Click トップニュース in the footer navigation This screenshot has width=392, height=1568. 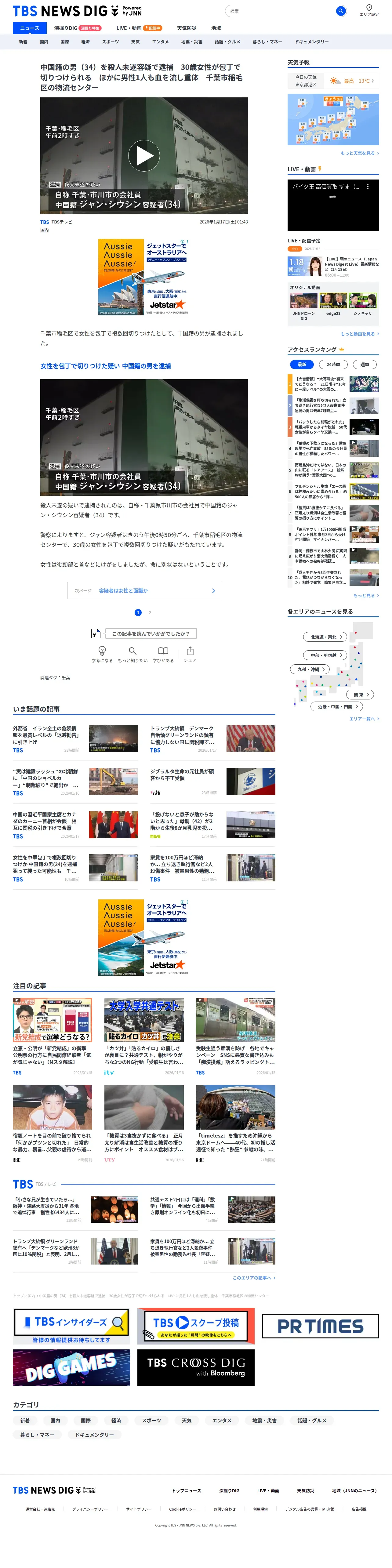click(186, 1490)
